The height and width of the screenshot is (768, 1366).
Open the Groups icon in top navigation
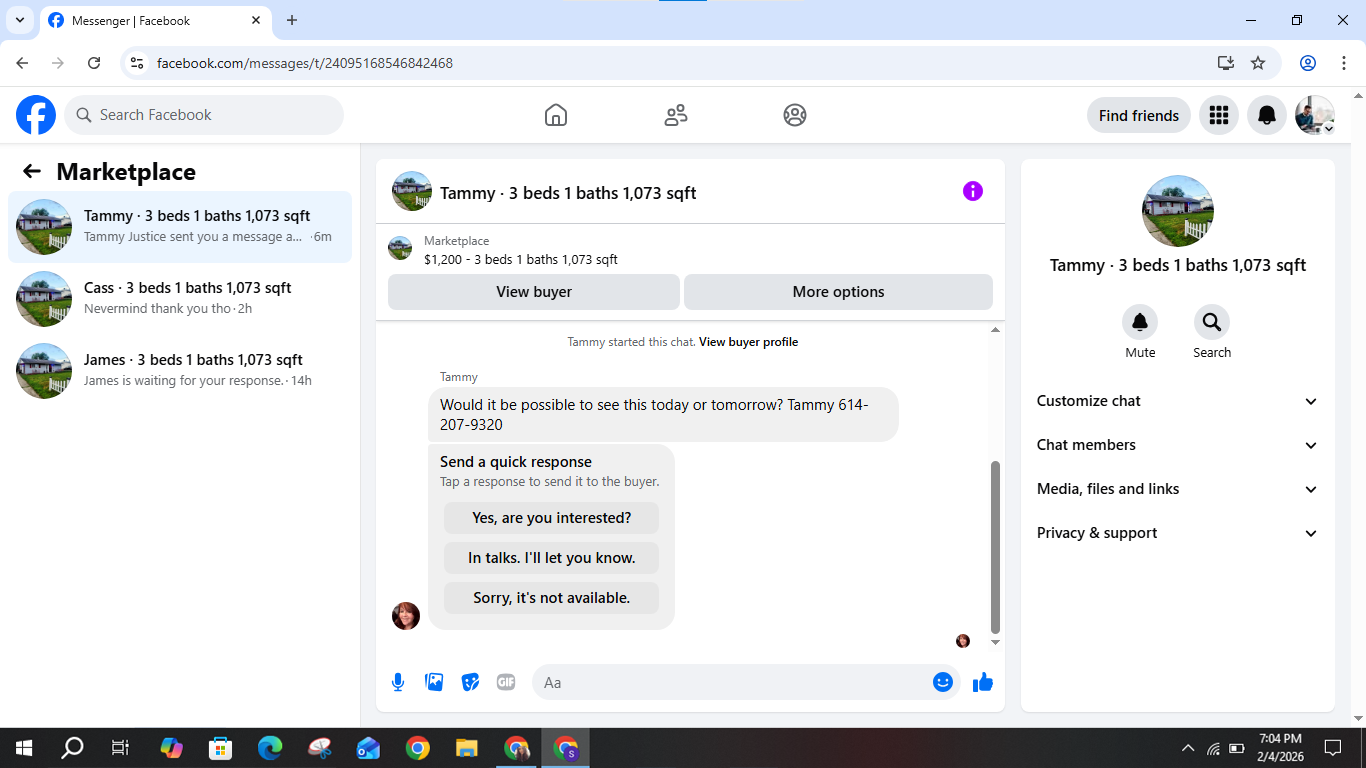coord(795,115)
